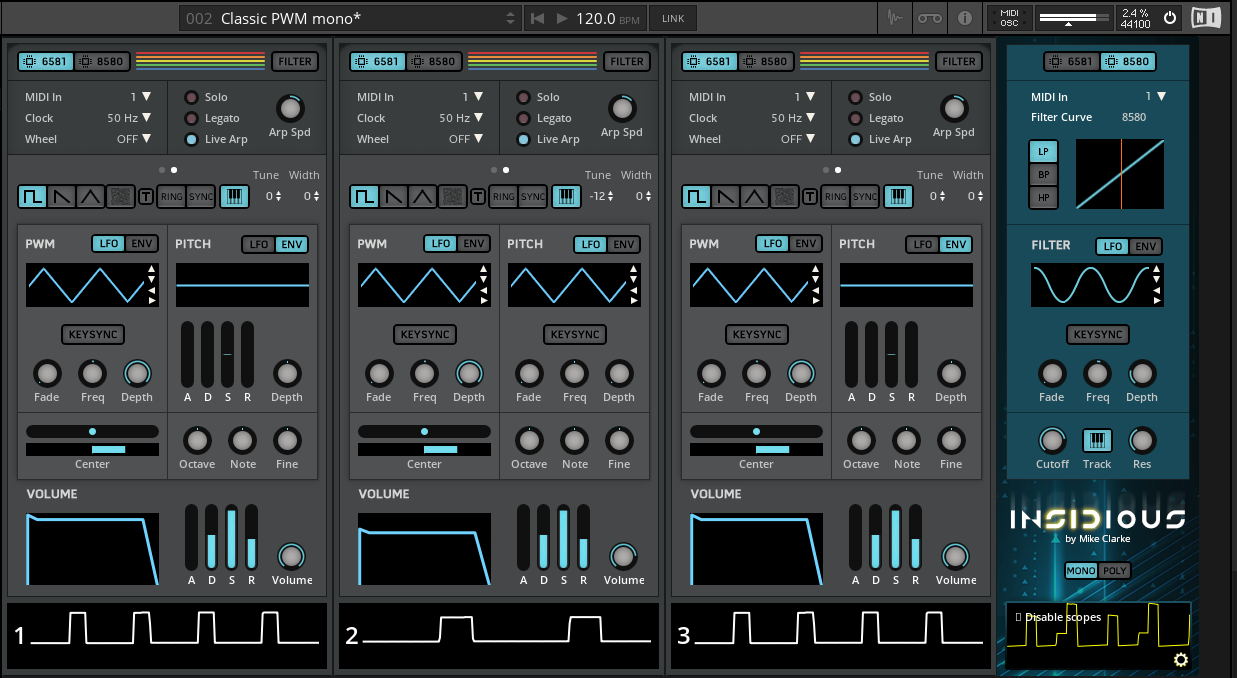This screenshot has height=678, width=1237.
Task: Click the power icon in header
Action: tap(1170, 17)
